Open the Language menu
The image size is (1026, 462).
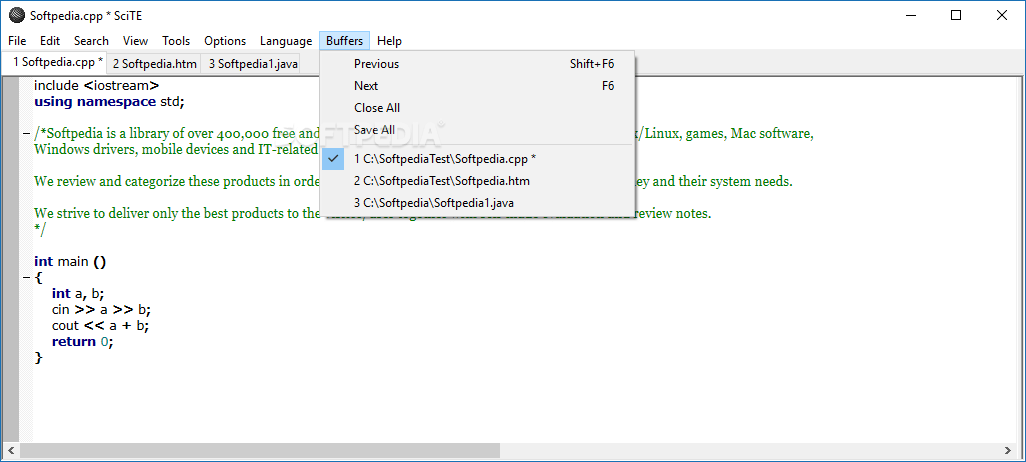pos(286,41)
